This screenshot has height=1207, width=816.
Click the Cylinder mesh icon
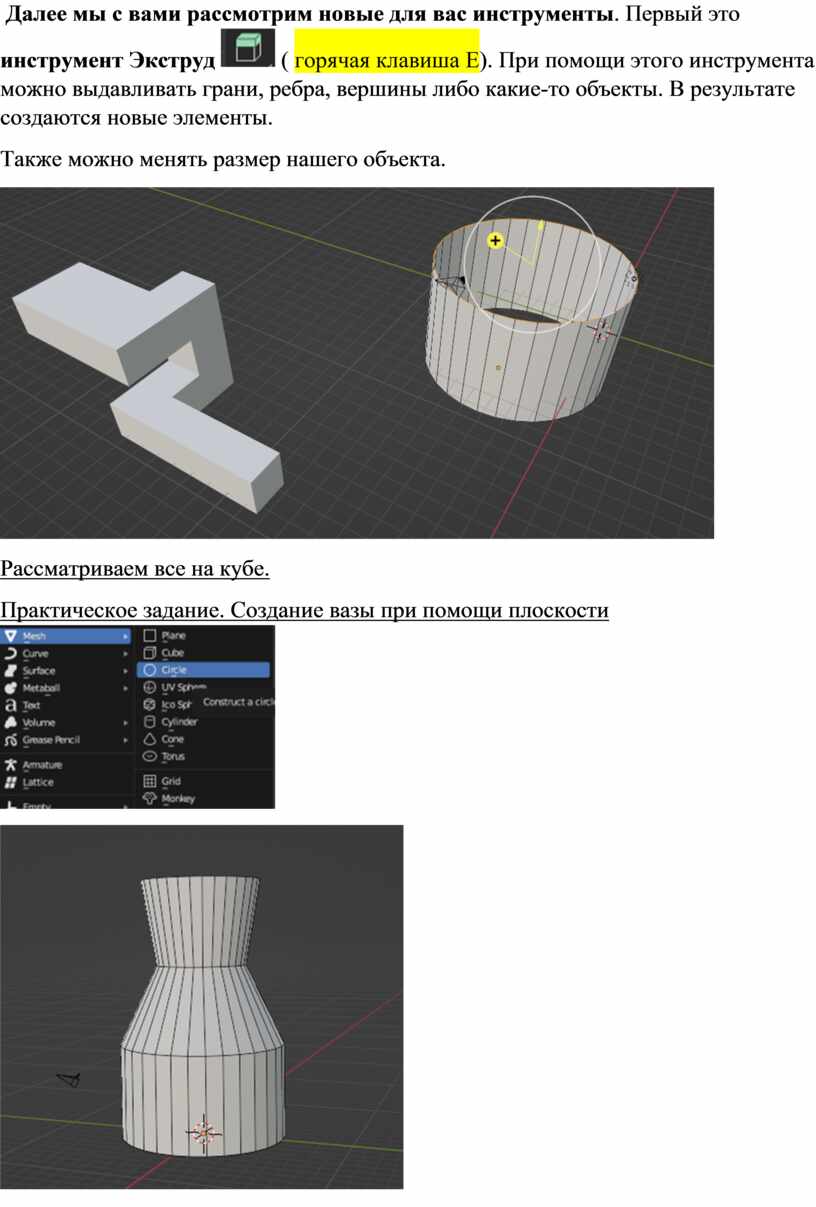(149, 721)
